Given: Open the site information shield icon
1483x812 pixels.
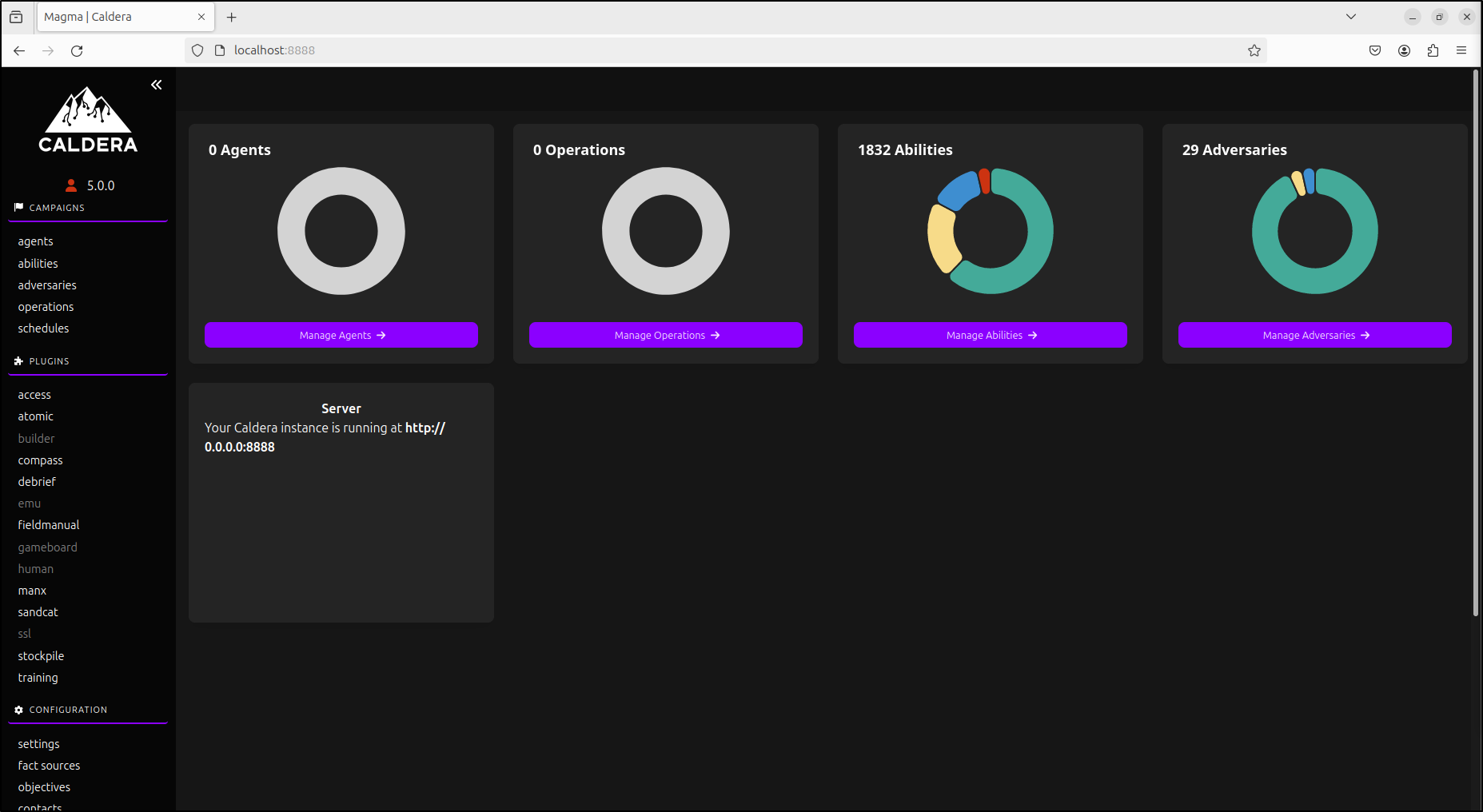Looking at the screenshot, I should (x=197, y=50).
